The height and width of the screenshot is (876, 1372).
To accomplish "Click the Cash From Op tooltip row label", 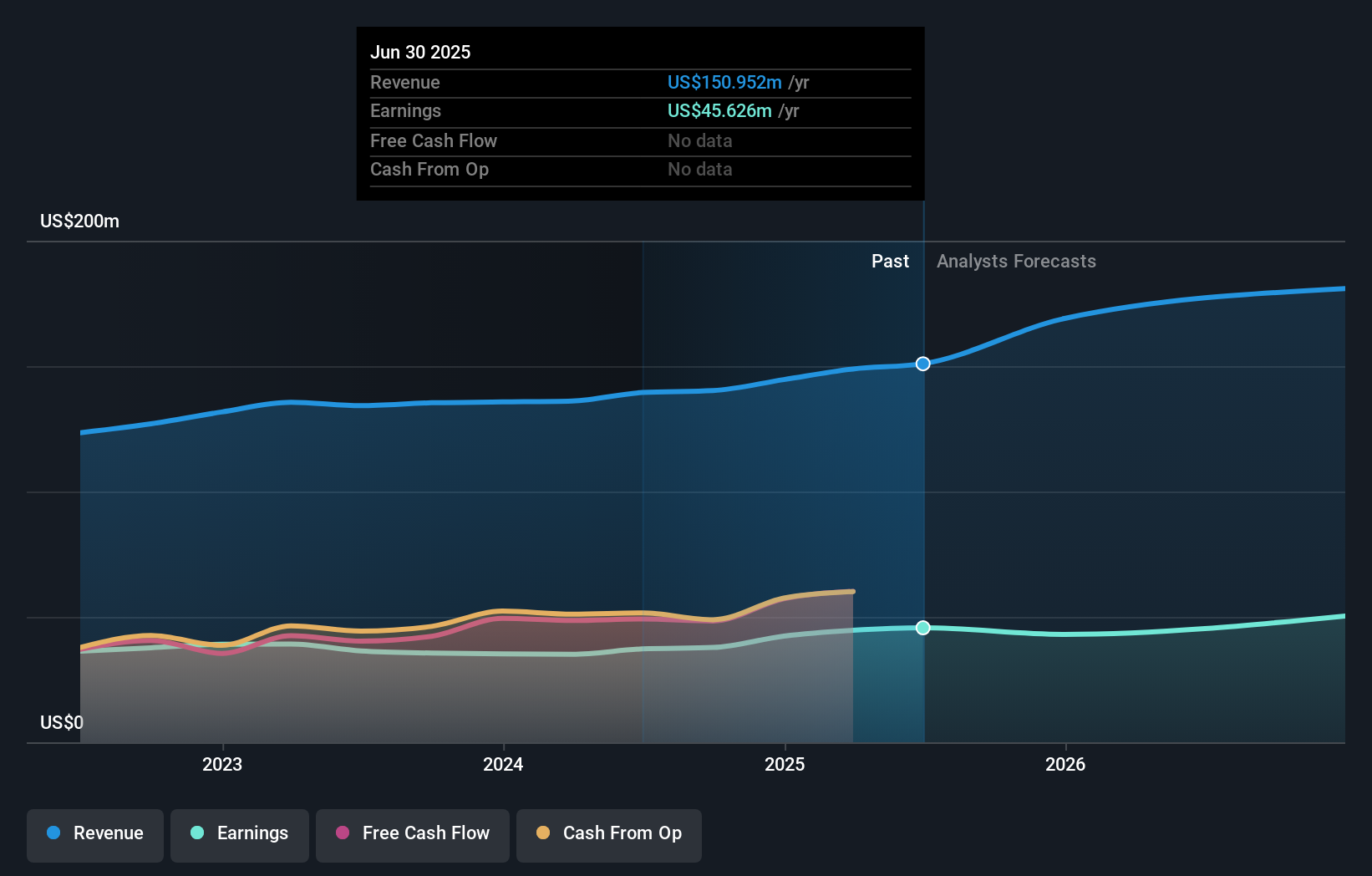I will click(429, 170).
